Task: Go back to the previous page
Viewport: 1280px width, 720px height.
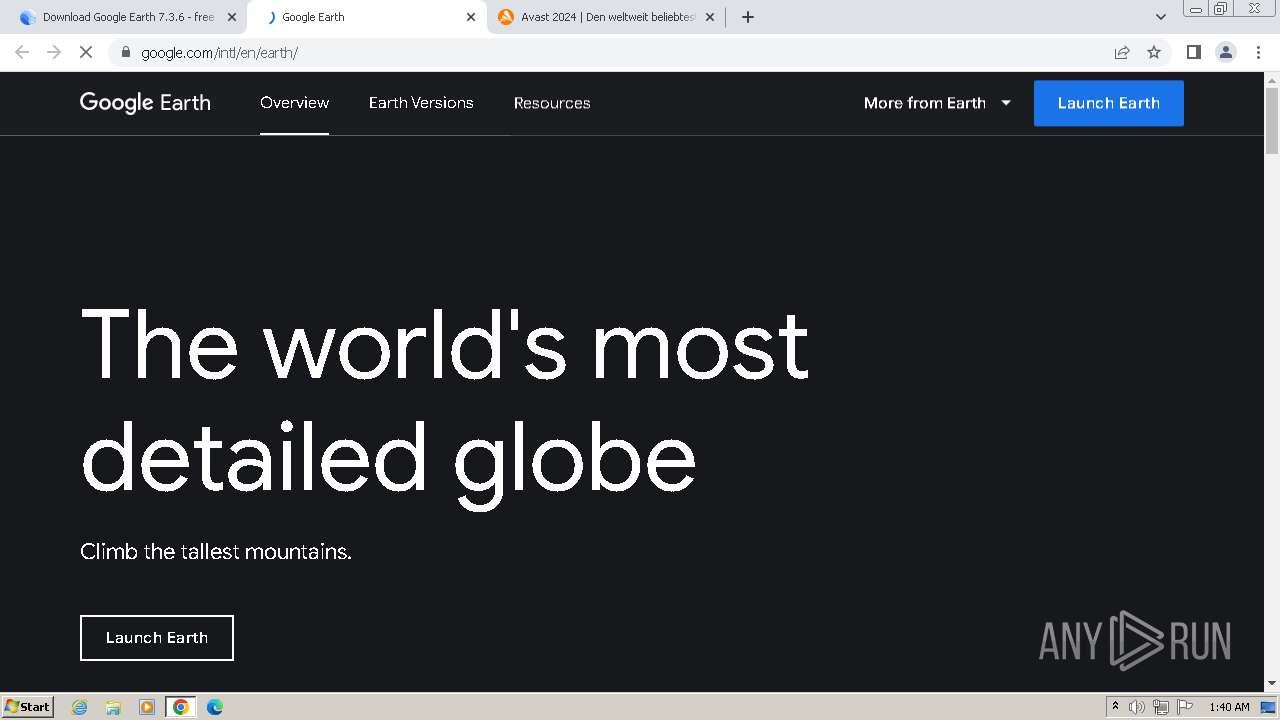Action: coord(22,52)
